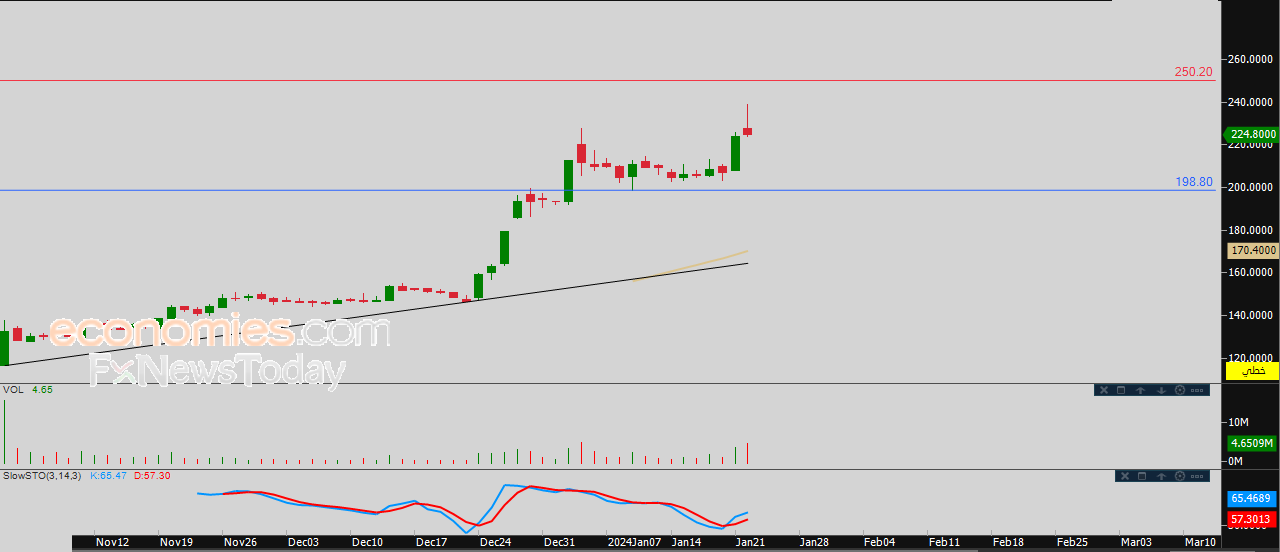
Task: Open more options for VOL panel
Action: point(1197,390)
